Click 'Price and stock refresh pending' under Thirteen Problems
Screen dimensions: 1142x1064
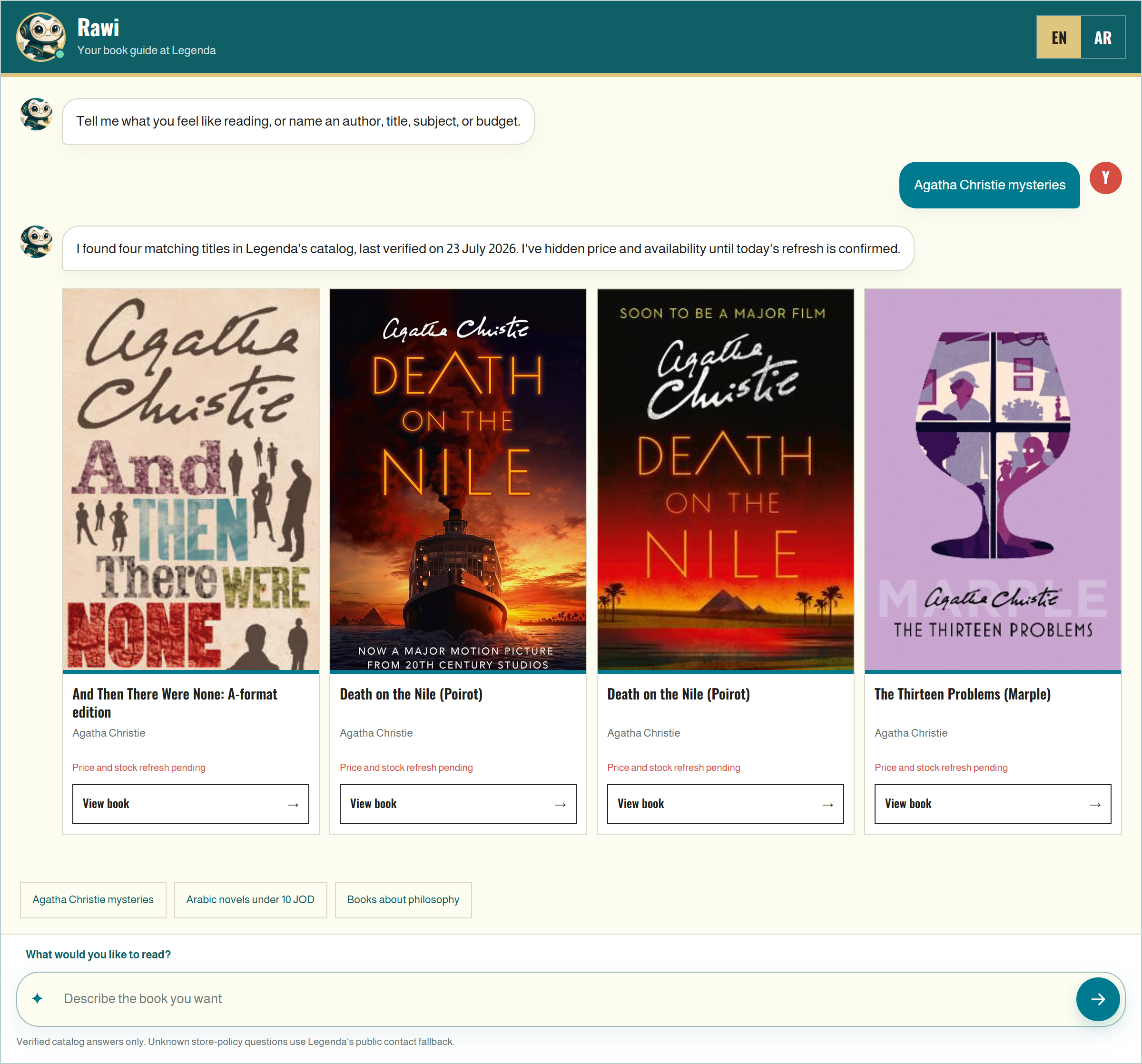coord(941,768)
